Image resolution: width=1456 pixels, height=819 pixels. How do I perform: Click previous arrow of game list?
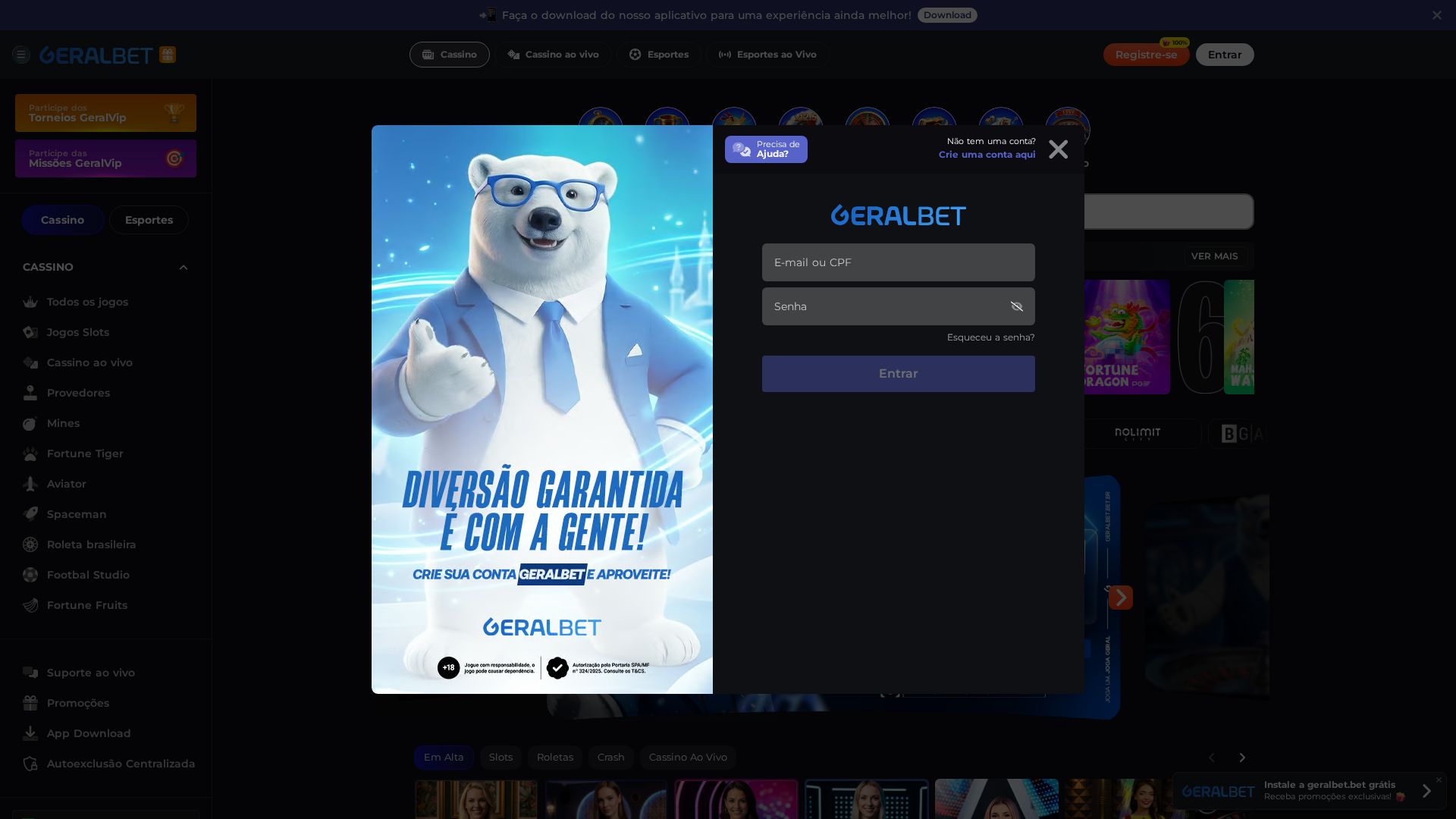(x=1211, y=758)
